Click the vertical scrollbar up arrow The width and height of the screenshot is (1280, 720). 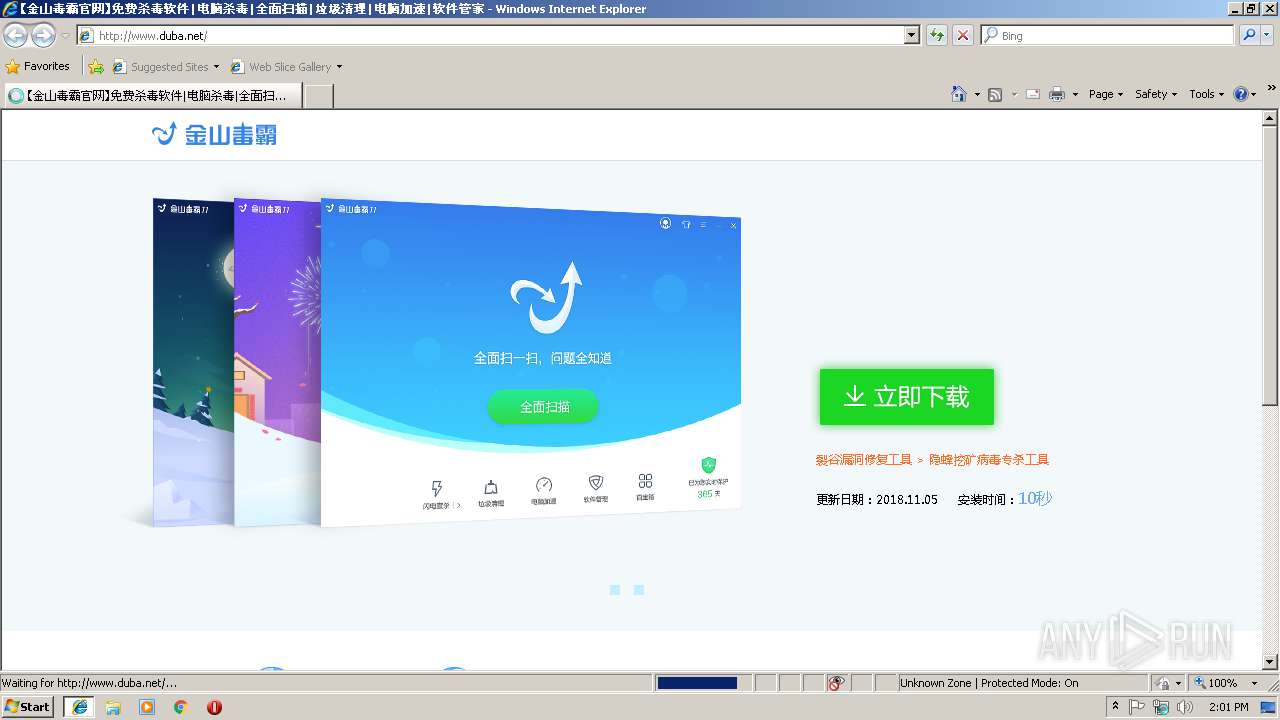coord(1270,118)
